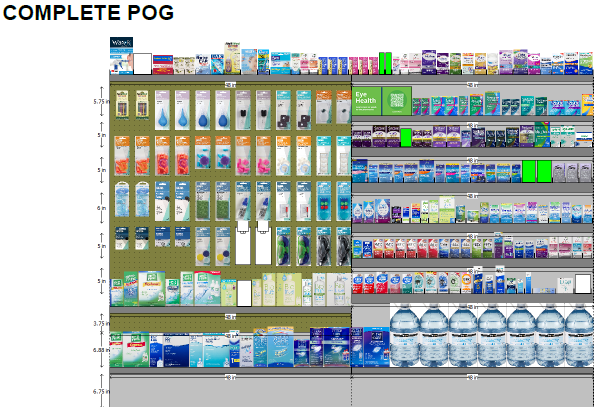Click the 6 in dimension label
Image resolution: width=597 pixels, height=407 pixels.
pos(101,208)
